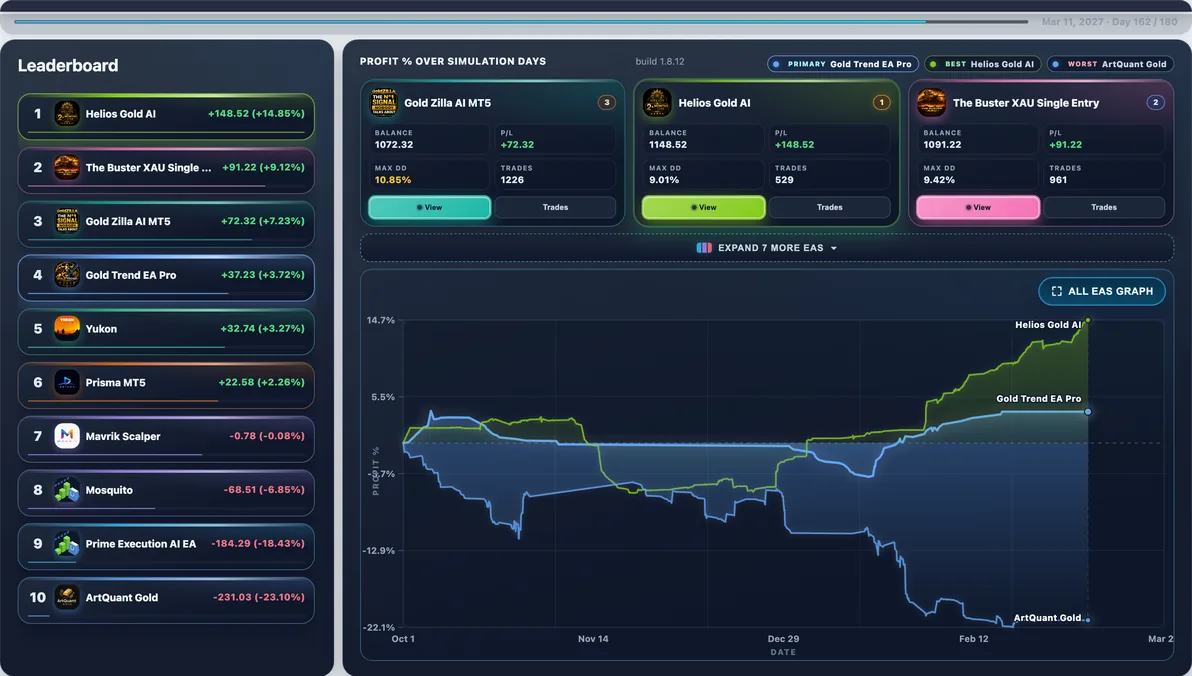Image resolution: width=1192 pixels, height=676 pixels.
Task: Click the Prisma MT5 leaderboard logo
Action: point(67,382)
